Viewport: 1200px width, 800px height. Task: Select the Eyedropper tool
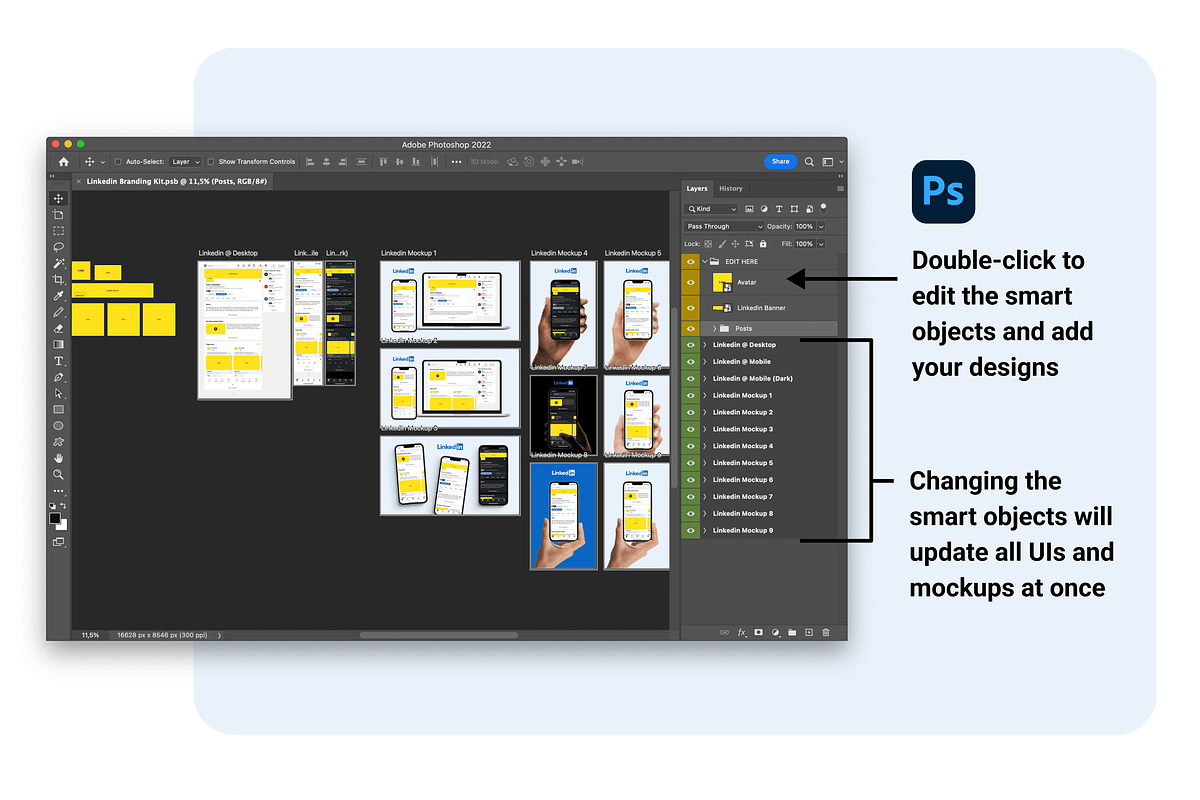pos(59,296)
